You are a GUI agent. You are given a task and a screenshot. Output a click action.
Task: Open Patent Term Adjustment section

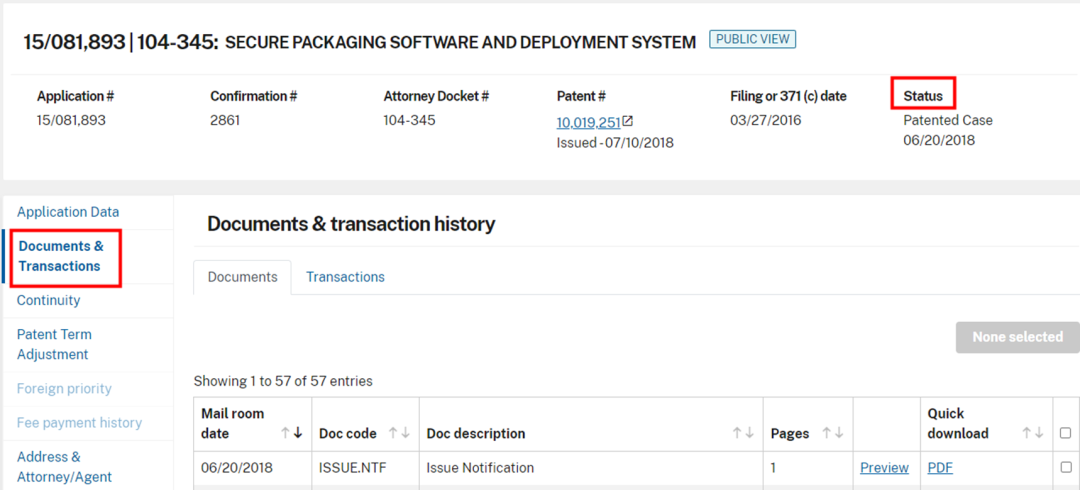coord(54,344)
